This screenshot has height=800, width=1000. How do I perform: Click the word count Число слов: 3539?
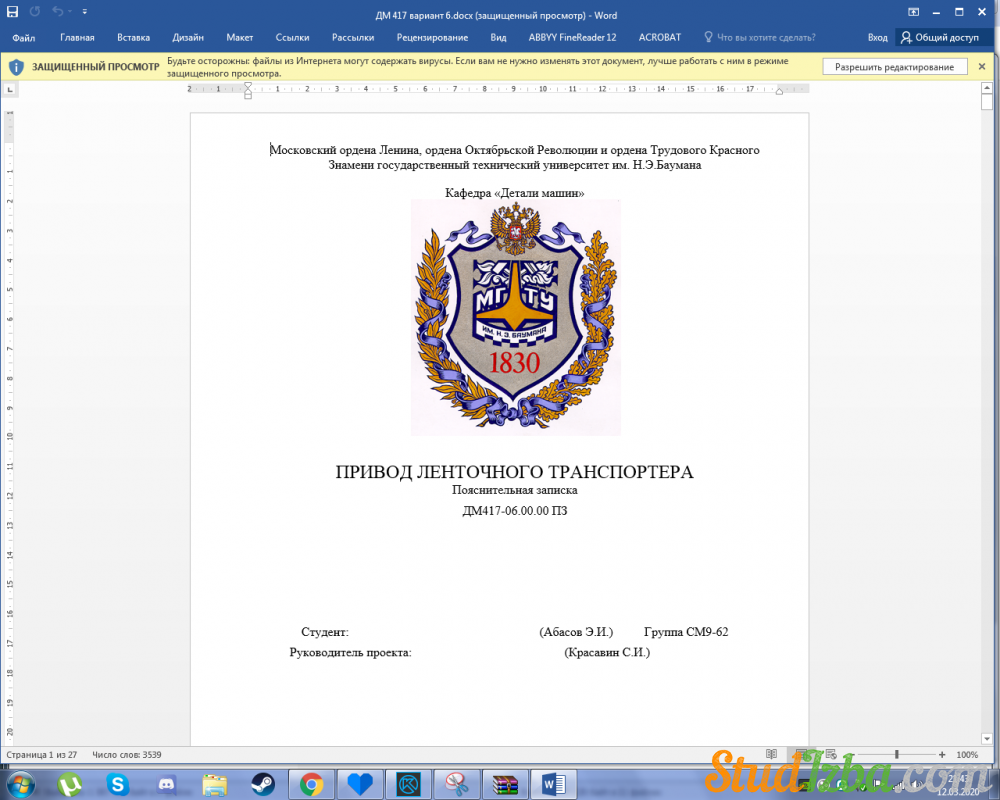click(x=127, y=755)
